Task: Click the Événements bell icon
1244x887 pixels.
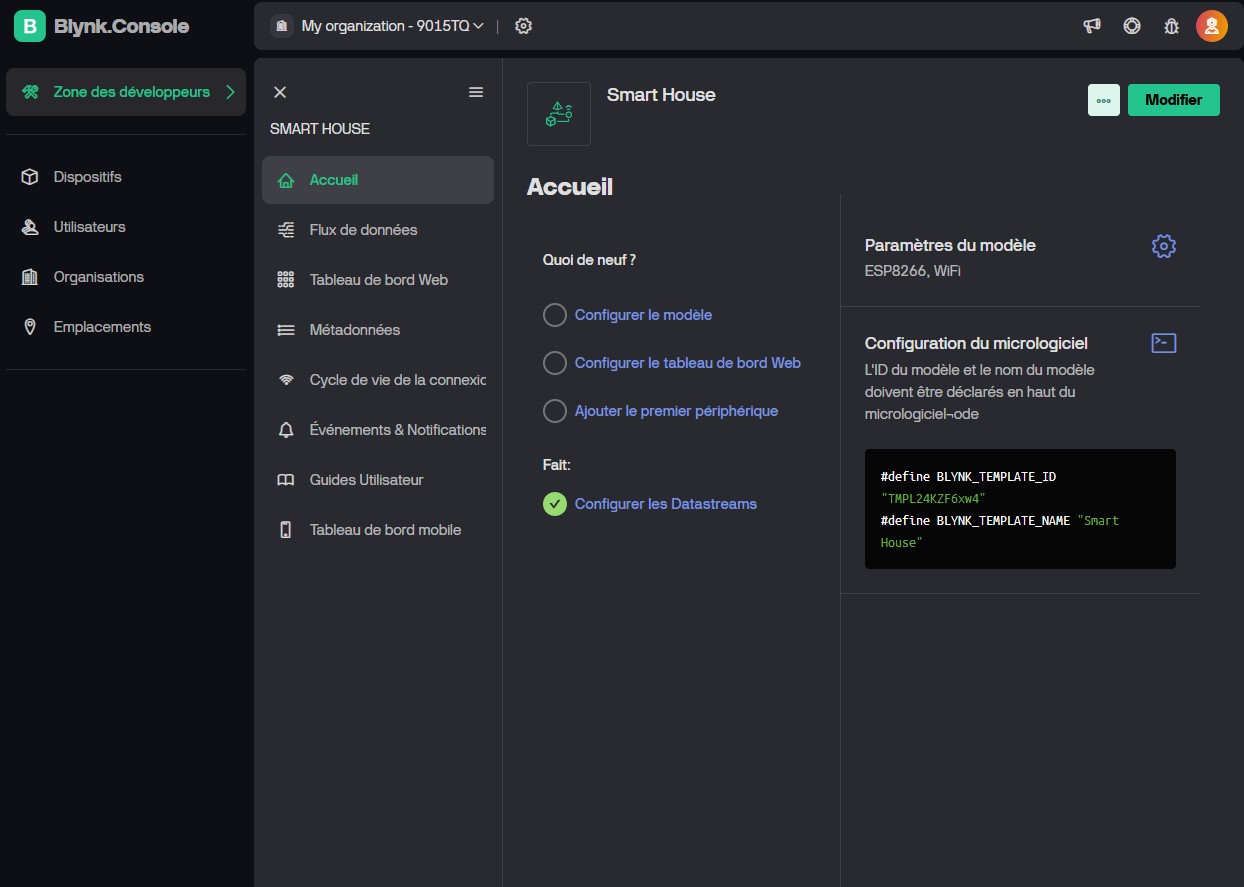Action: (x=286, y=430)
